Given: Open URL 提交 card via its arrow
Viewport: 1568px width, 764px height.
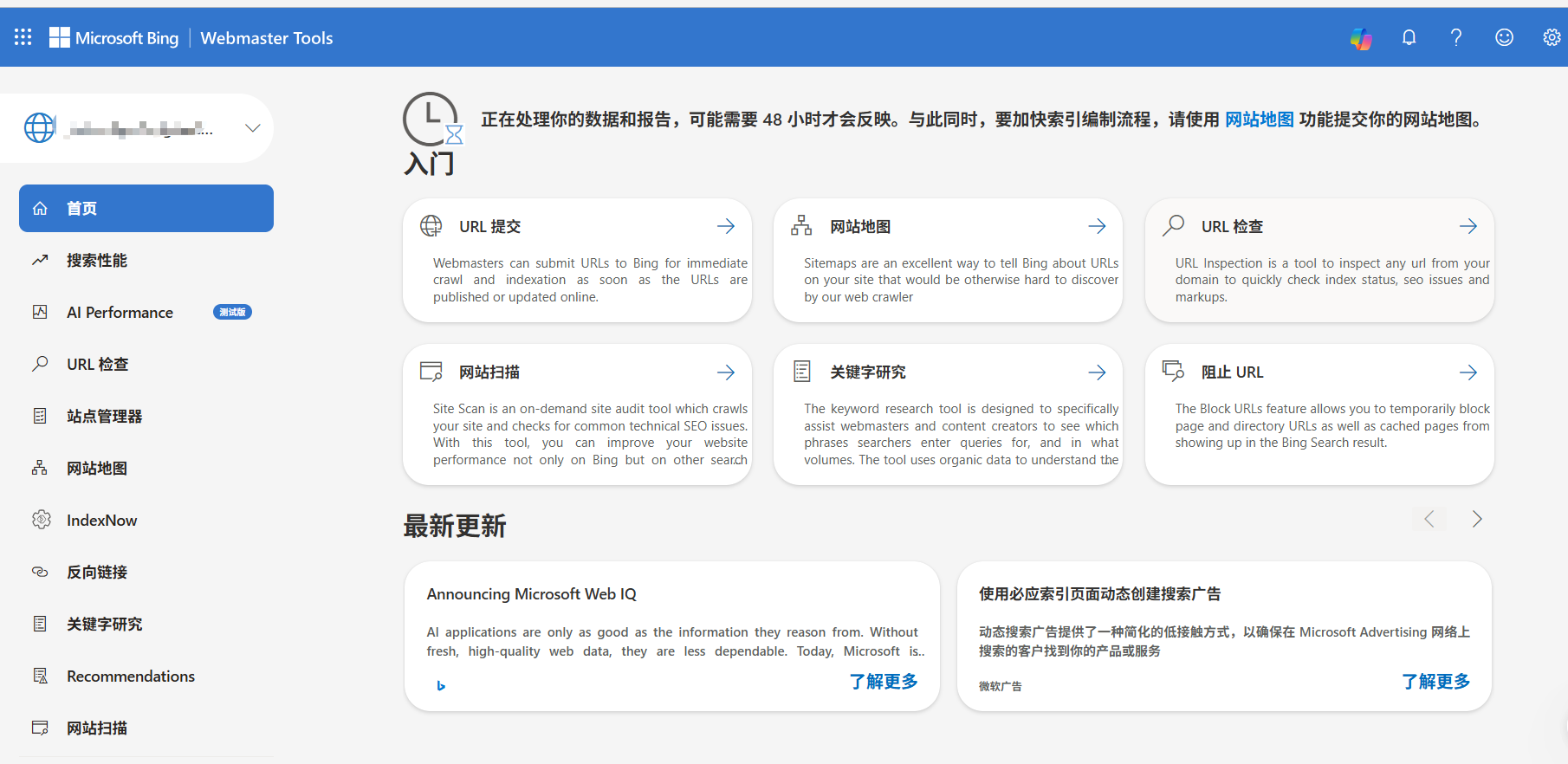Looking at the screenshot, I should coord(726,226).
